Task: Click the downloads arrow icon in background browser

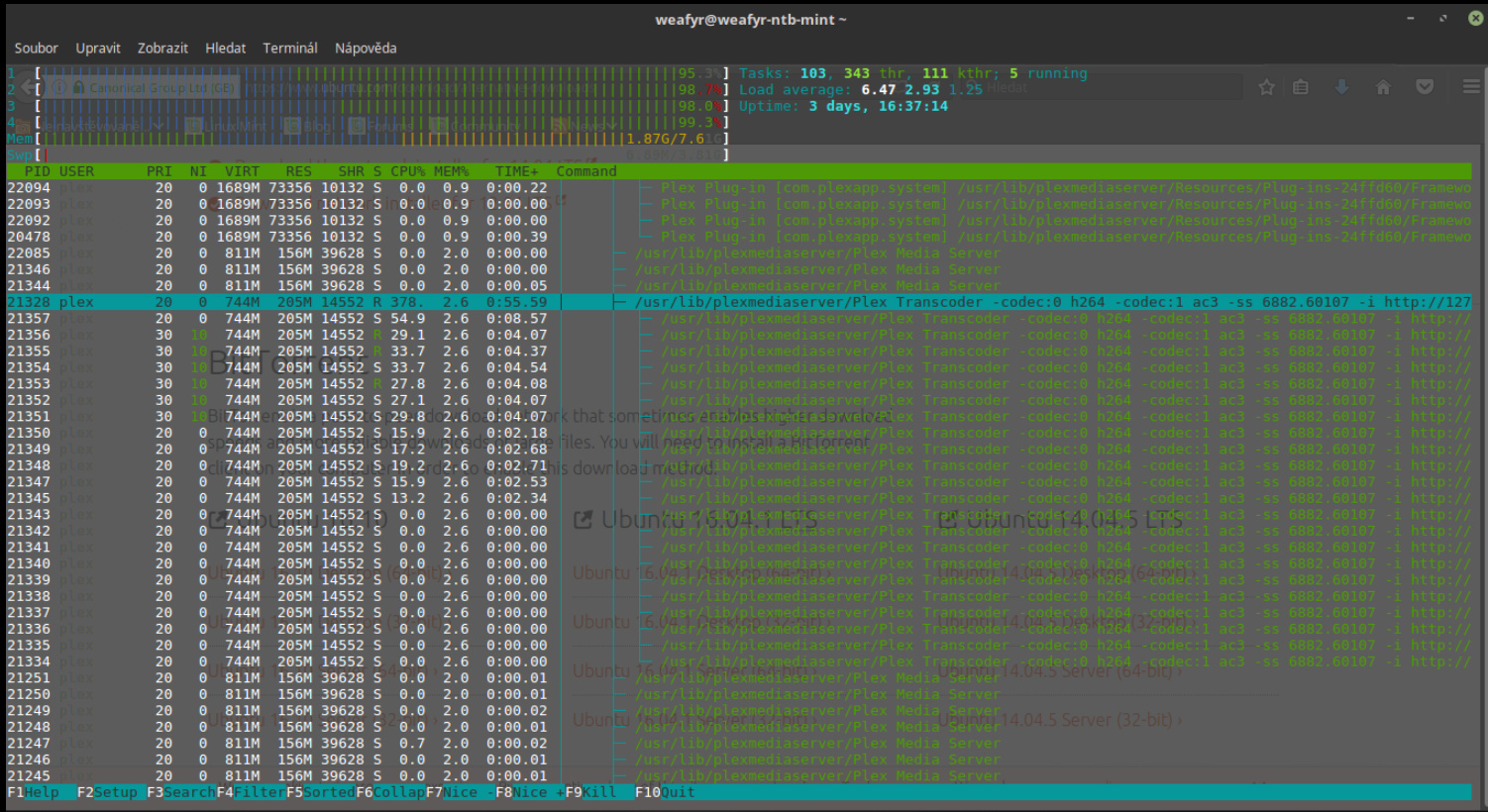Action: click(x=1341, y=87)
